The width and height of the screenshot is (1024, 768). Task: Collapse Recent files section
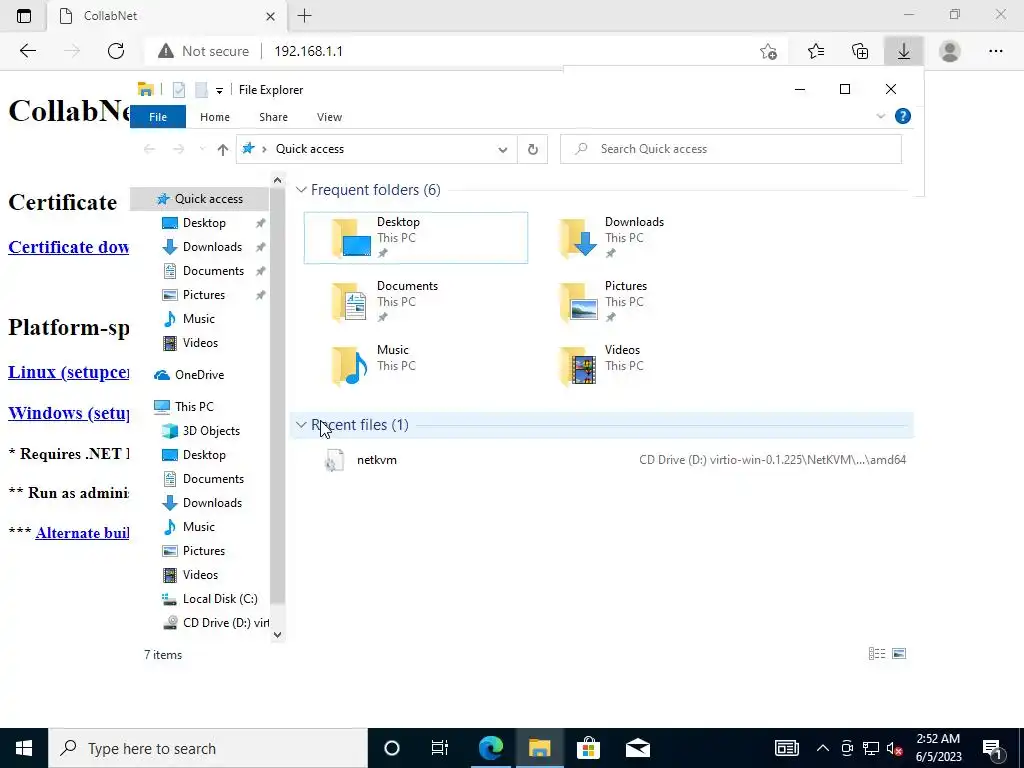click(301, 425)
